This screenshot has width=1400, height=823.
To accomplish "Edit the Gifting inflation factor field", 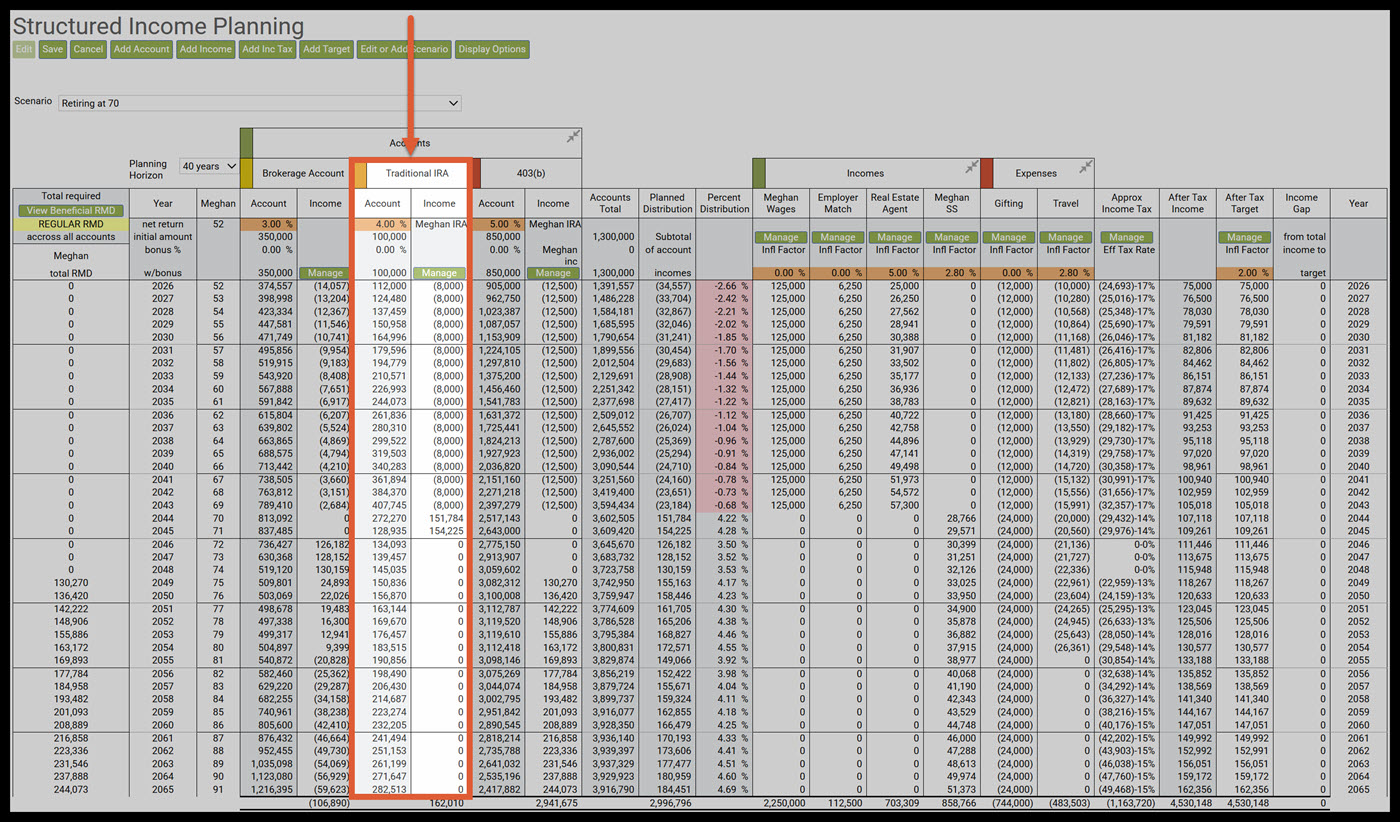I will 1009,273.
